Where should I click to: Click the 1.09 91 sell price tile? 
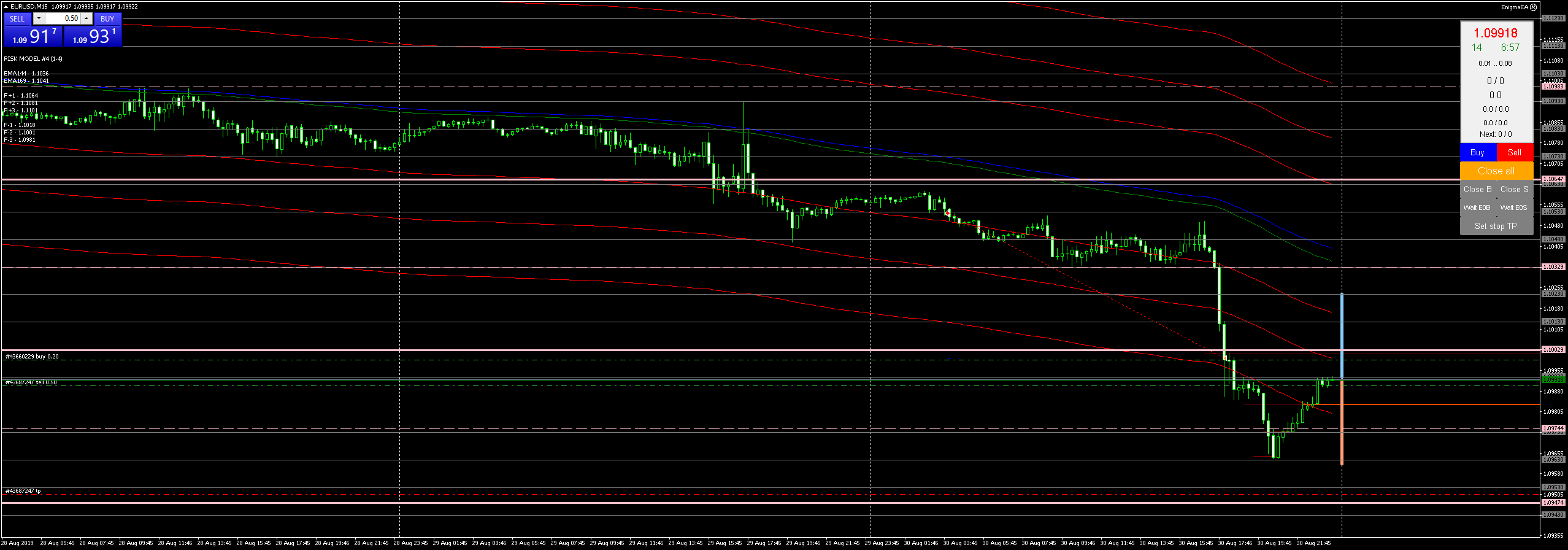click(x=33, y=36)
